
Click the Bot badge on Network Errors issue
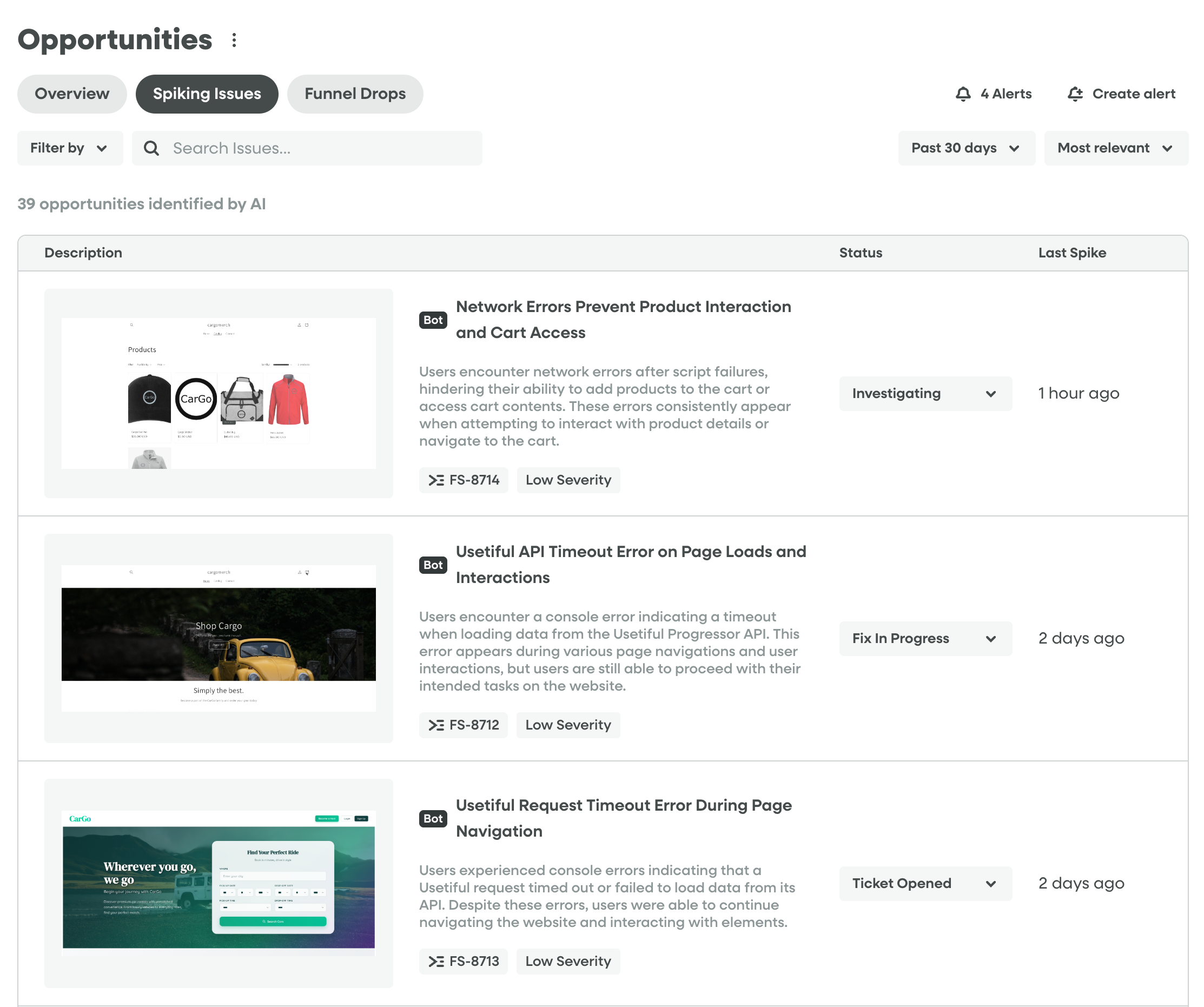pos(433,320)
